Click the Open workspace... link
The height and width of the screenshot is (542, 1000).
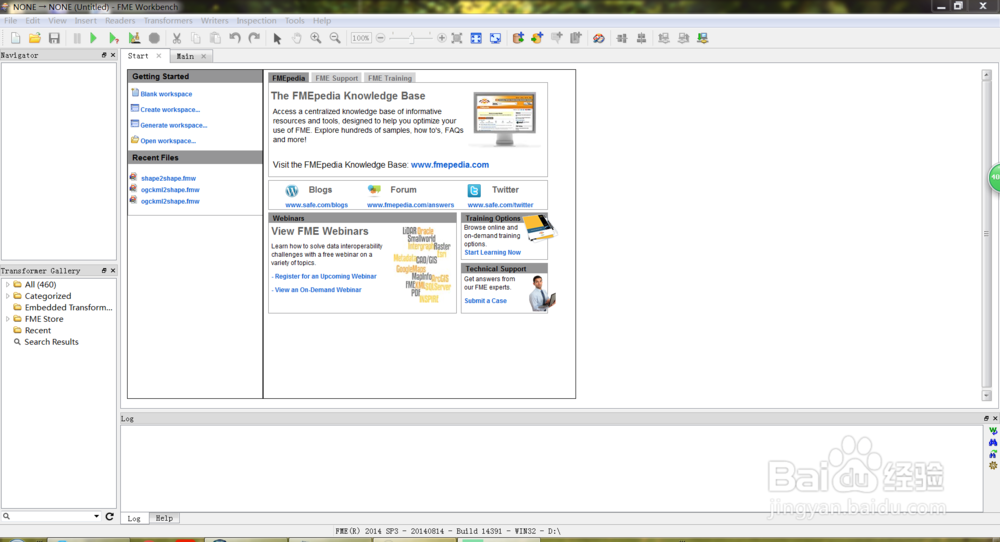point(168,141)
